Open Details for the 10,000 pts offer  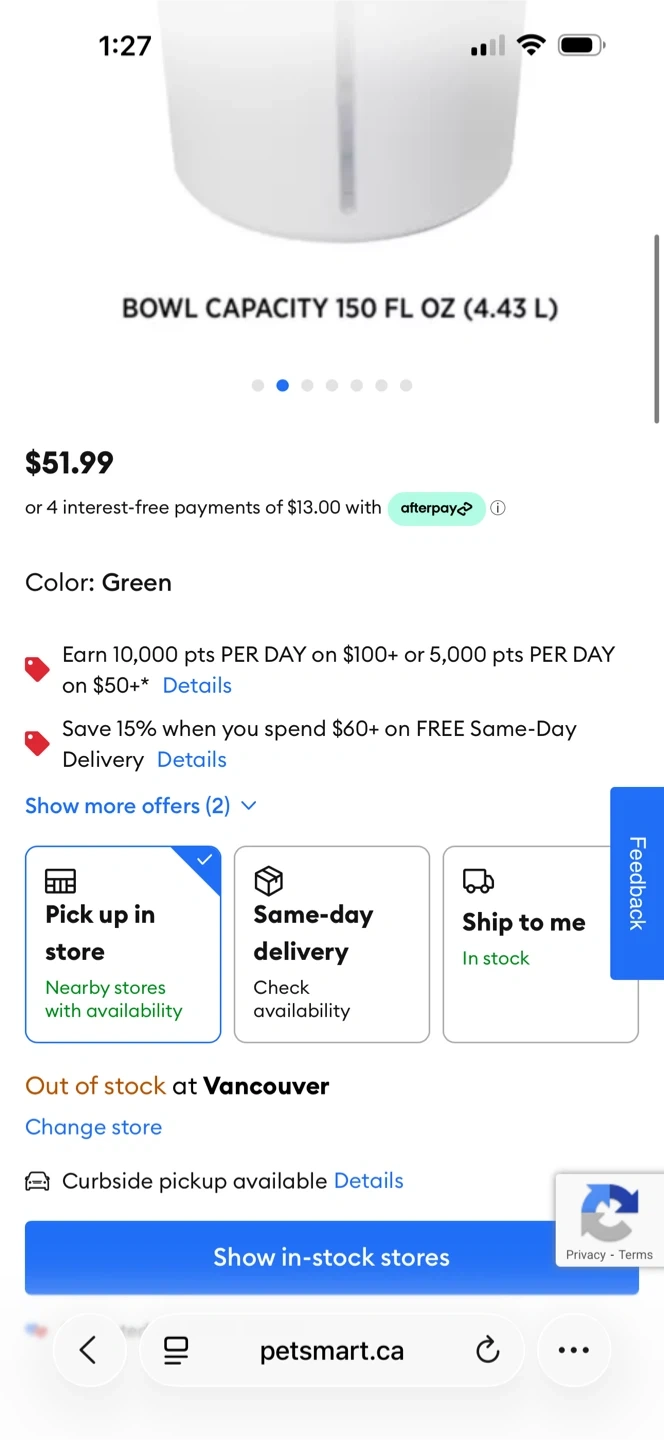click(x=197, y=686)
